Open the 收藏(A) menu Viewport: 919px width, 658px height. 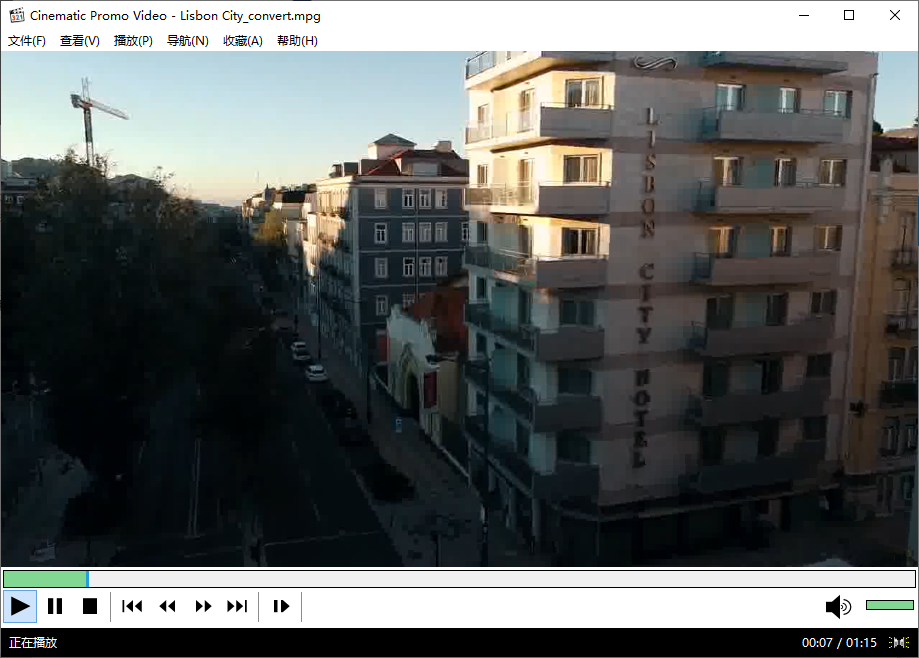(243, 40)
